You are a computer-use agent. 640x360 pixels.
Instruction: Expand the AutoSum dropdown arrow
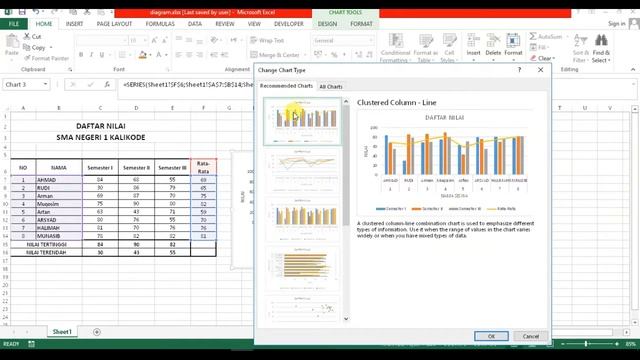pyautogui.click(x=567, y=36)
